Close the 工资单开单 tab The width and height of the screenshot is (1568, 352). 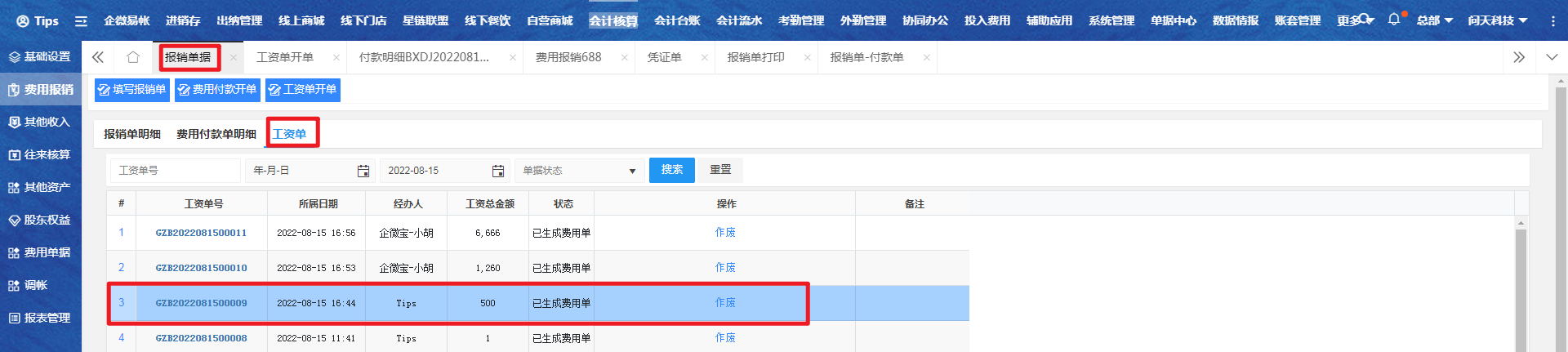336,58
